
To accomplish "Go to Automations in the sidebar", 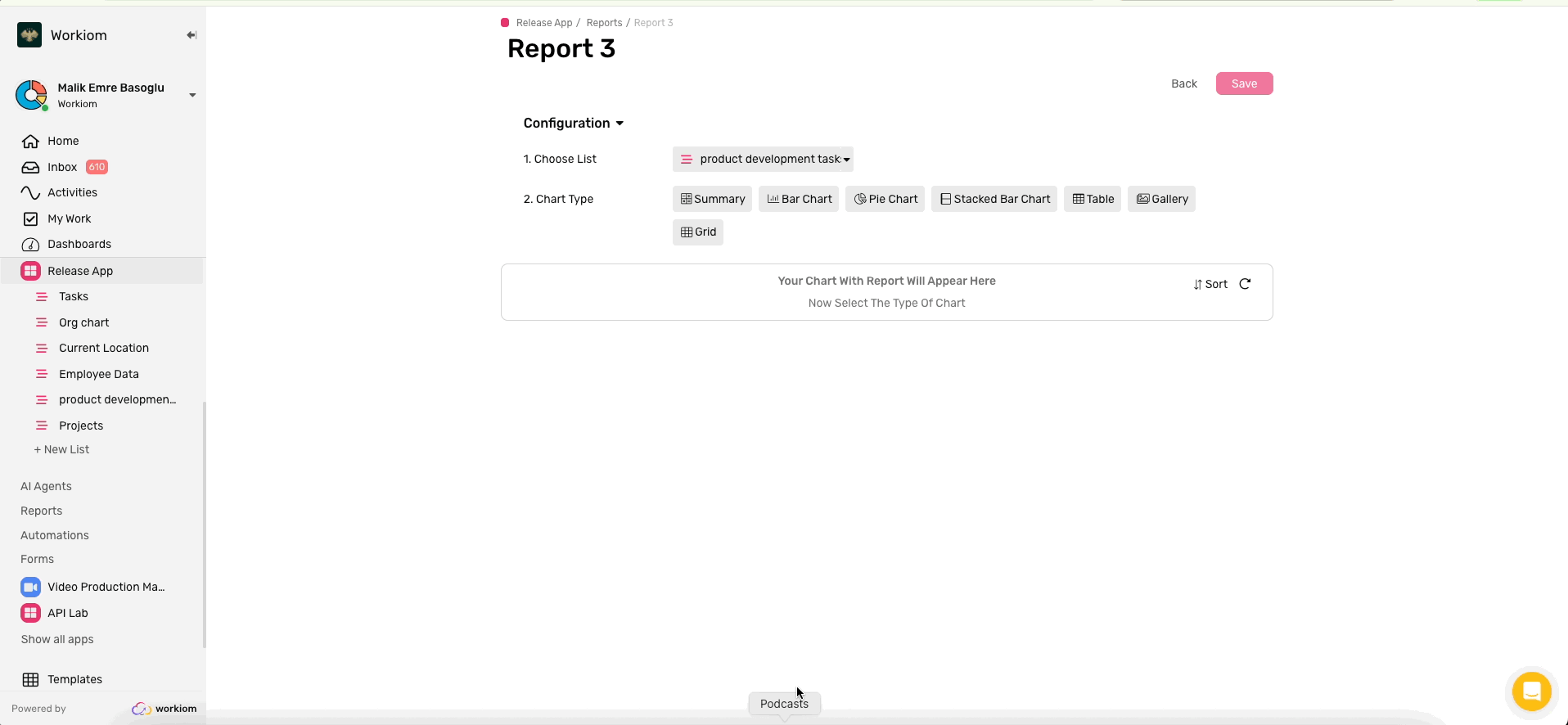I will pyautogui.click(x=55, y=535).
